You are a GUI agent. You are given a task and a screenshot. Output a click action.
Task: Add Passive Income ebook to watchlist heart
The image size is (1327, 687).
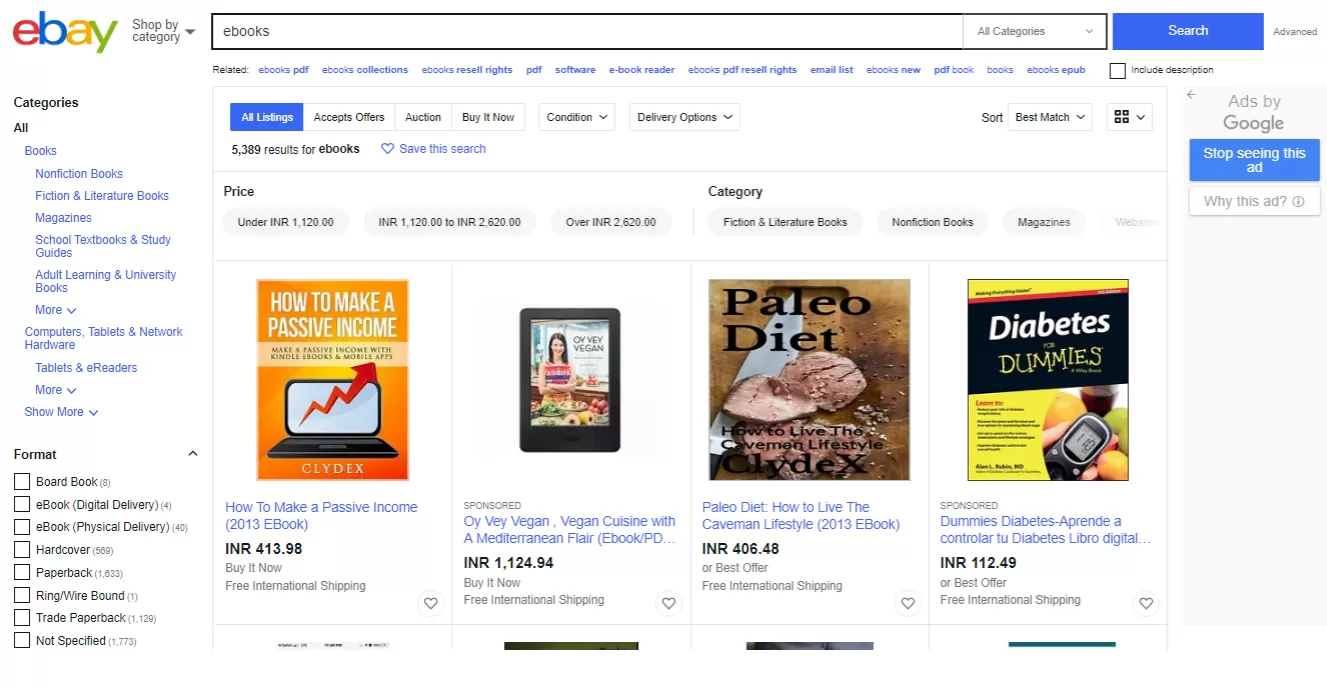430,603
